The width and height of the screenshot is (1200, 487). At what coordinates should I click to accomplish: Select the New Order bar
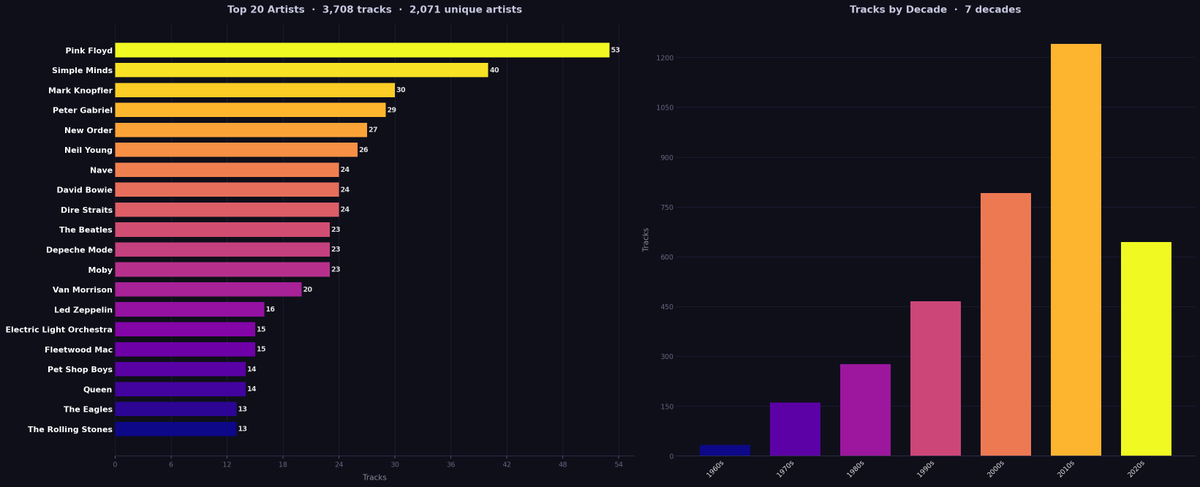(x=241, y=130)
